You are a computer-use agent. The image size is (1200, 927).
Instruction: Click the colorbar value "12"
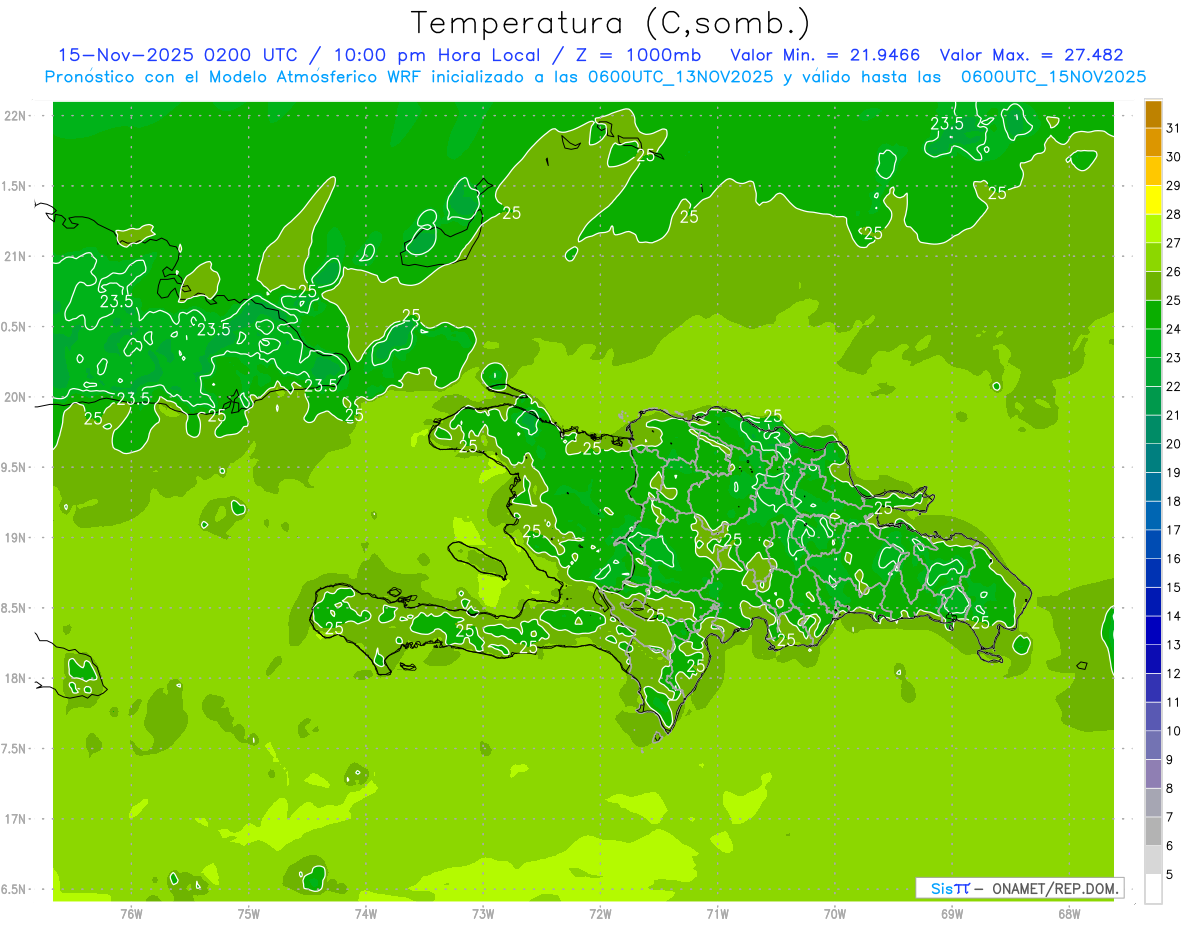1174,674
